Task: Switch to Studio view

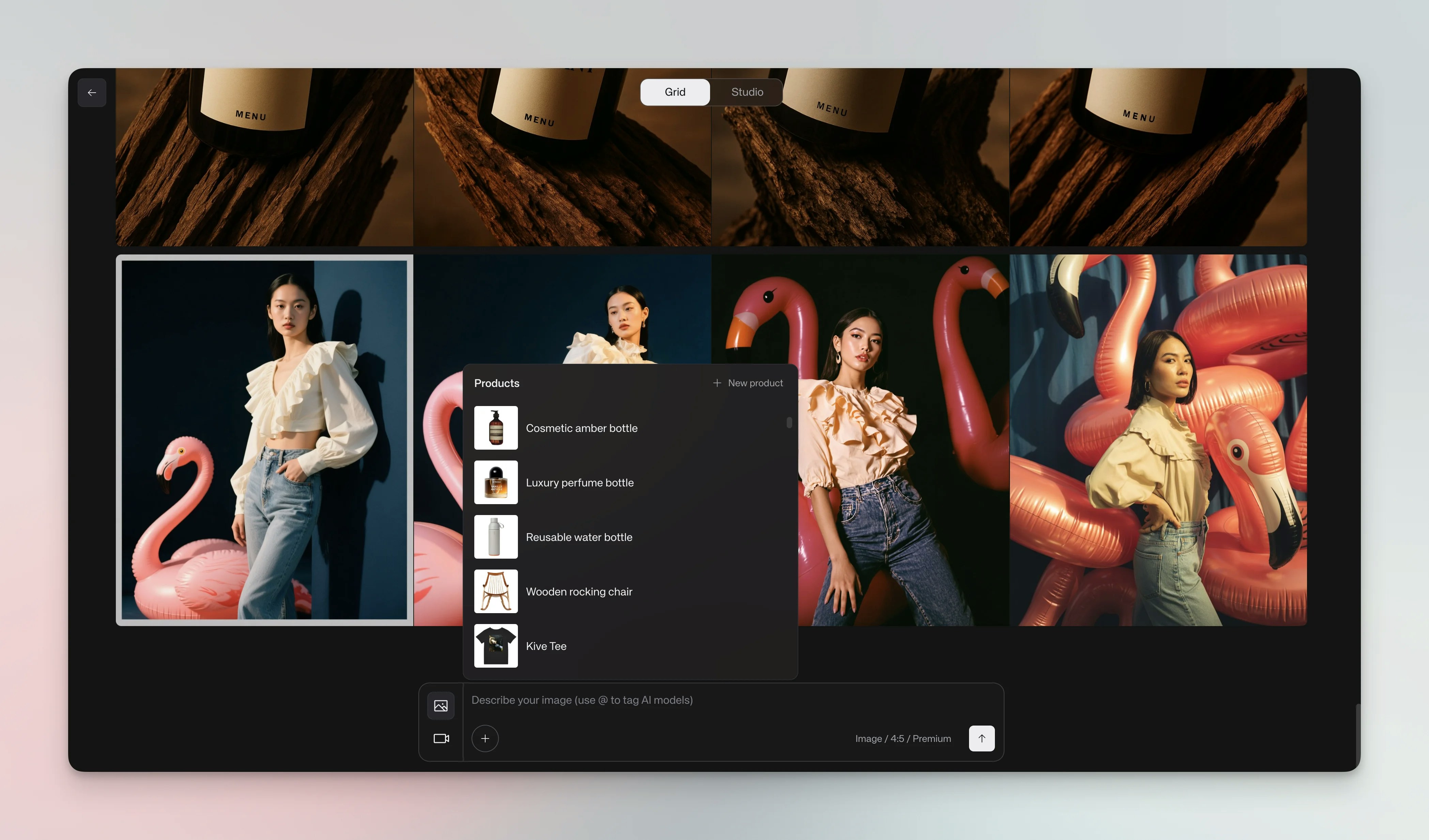Action: 747,92
